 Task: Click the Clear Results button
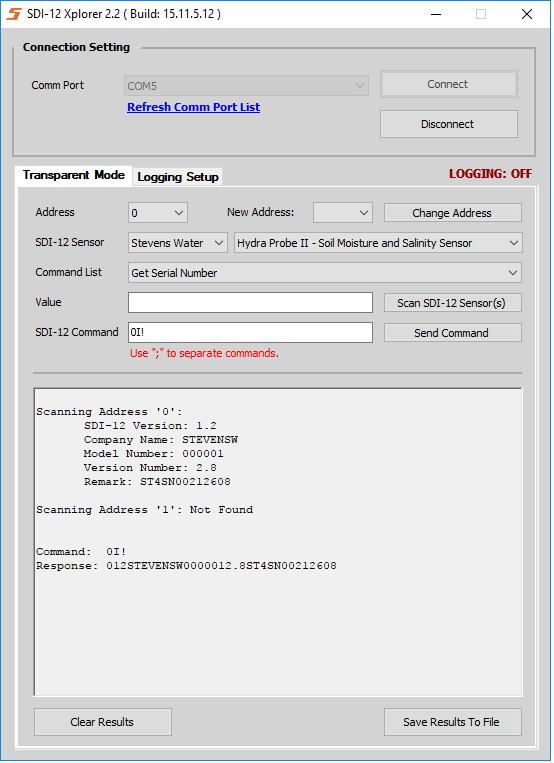(103, 722)
